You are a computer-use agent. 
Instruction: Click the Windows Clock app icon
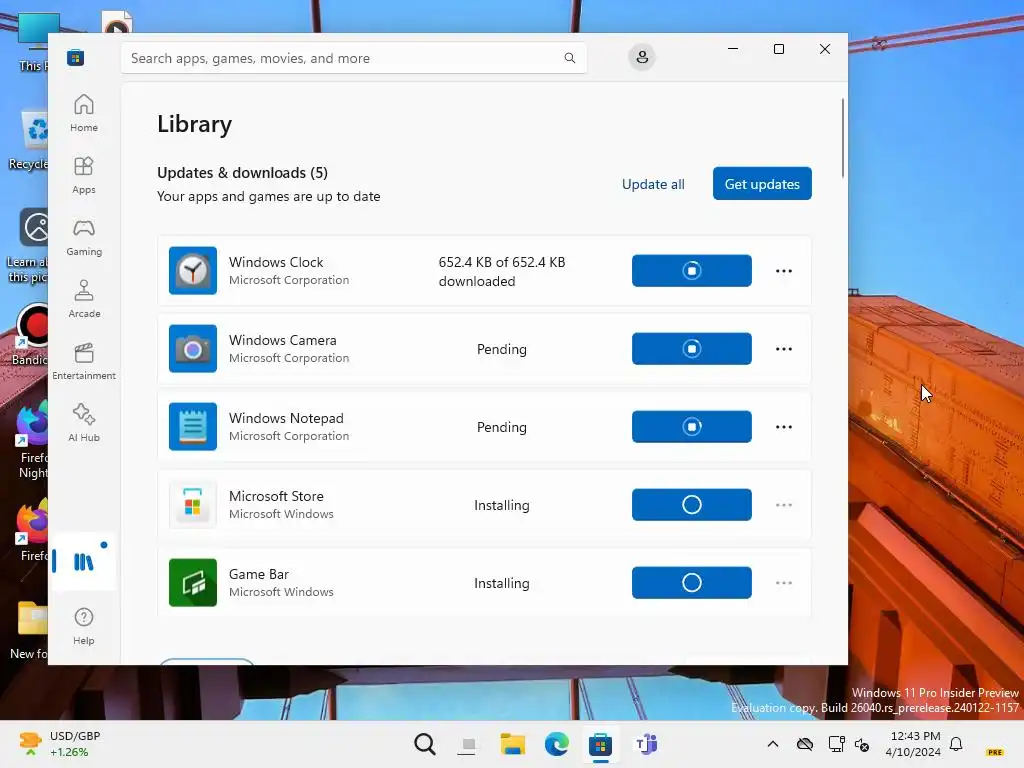click(193, 270)
